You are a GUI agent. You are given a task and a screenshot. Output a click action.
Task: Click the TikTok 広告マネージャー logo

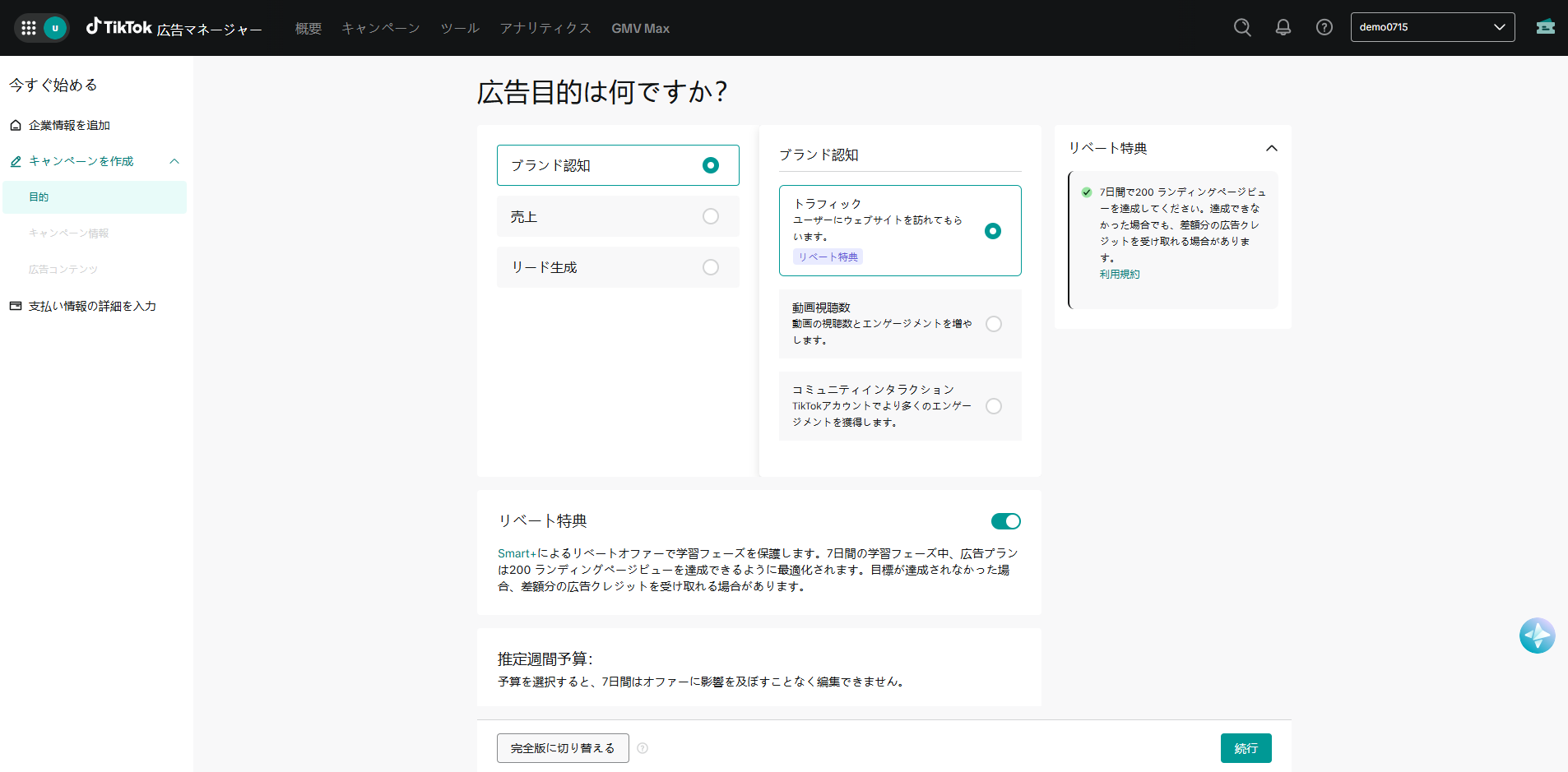pyautogui.click(x=174, y=28)
